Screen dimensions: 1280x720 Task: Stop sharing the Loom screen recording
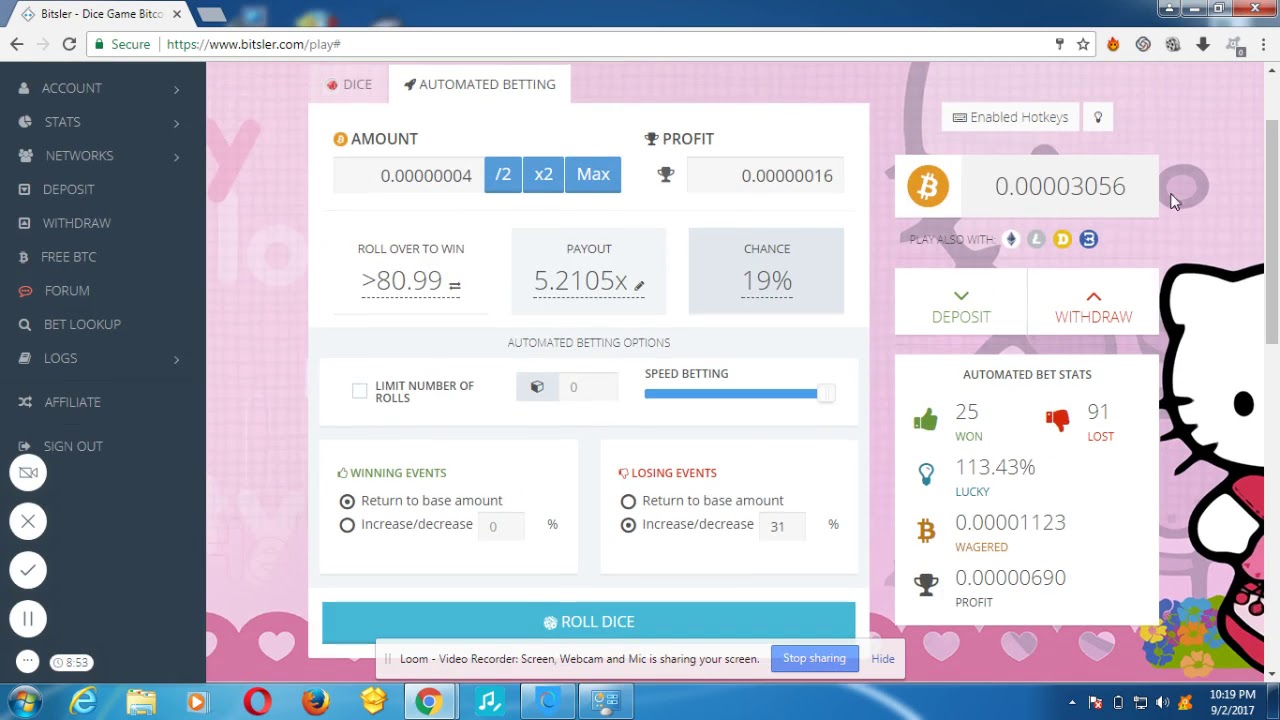(814, 658)
